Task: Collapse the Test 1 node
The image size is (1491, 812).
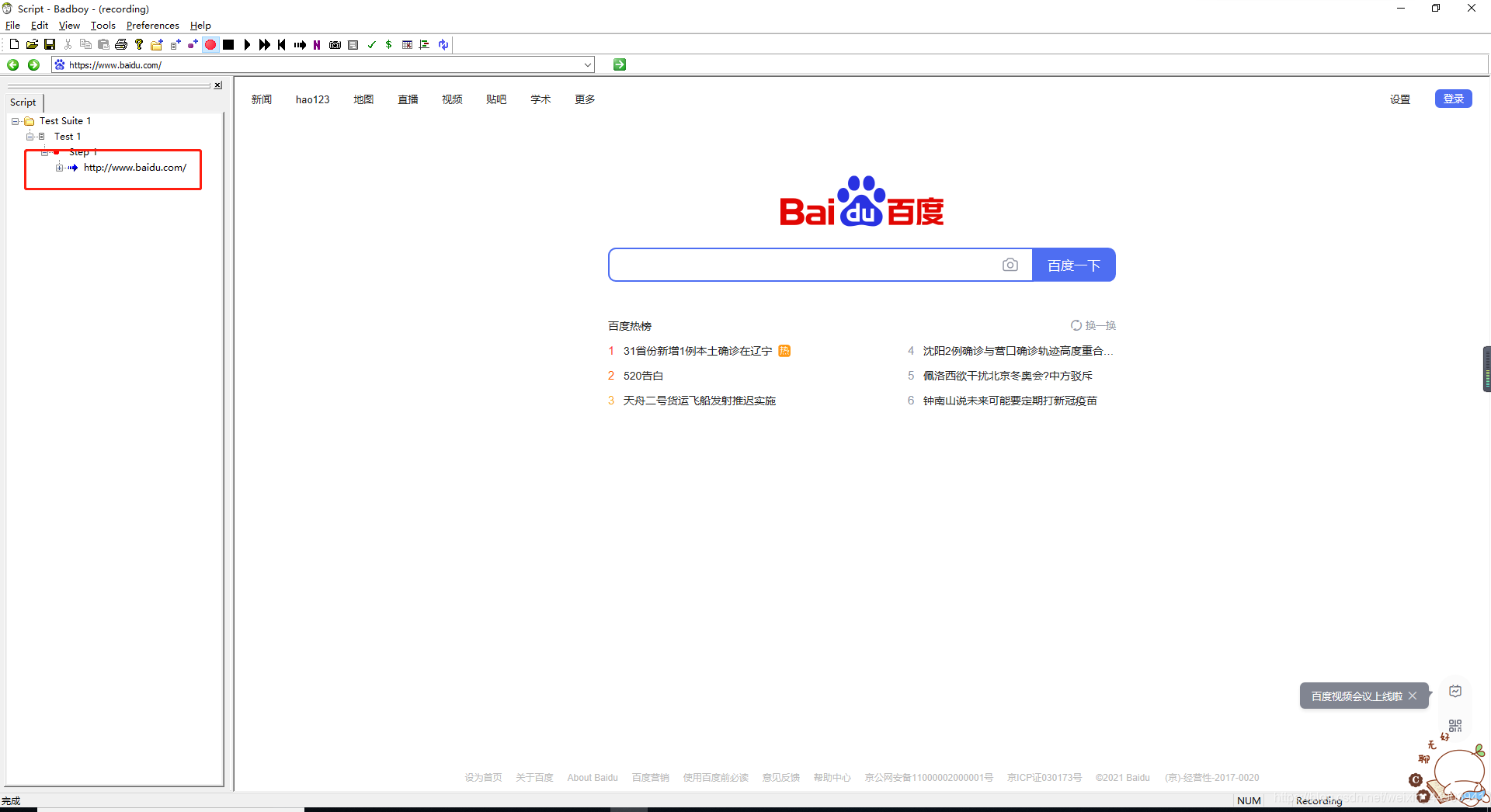Action: pos(30,137)
